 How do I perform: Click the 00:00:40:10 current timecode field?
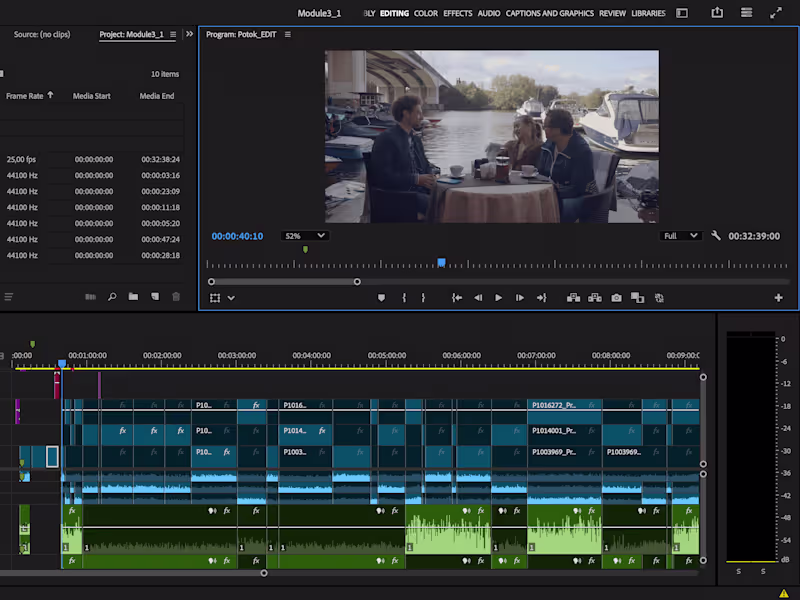click(x=237, y=236)
